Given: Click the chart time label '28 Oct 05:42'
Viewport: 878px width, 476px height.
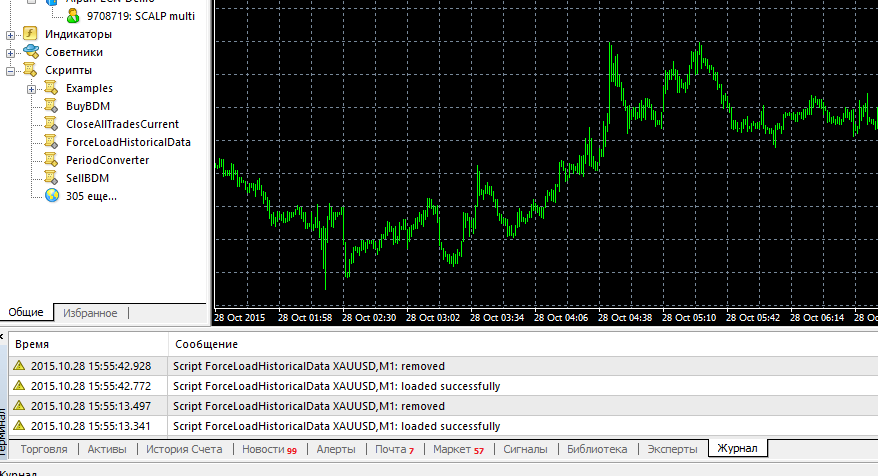Looking at the screenshot, I should tap(753, 318).
